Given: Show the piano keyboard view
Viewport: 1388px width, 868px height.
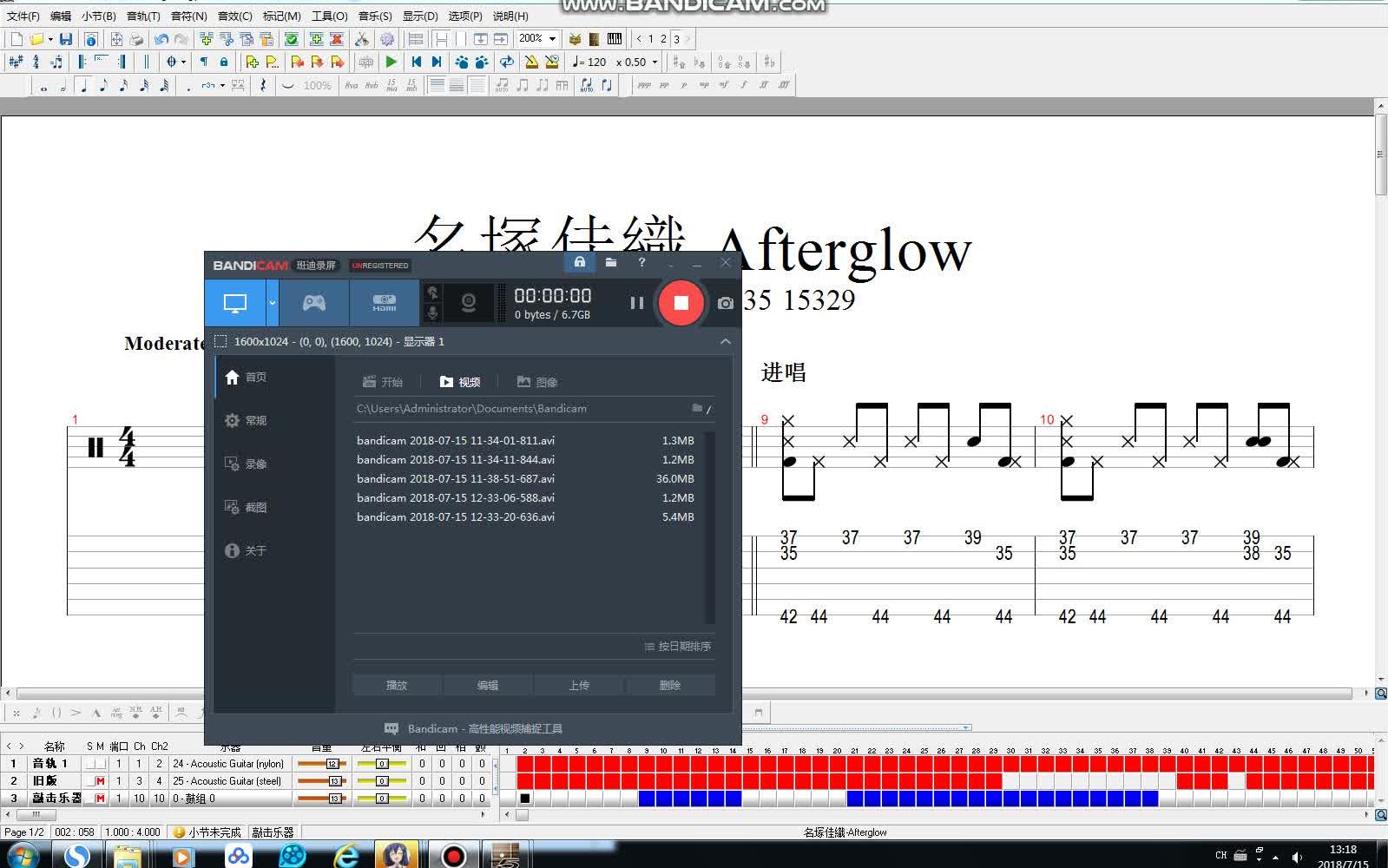Looking at the screenshot, I should coord(615,39).
